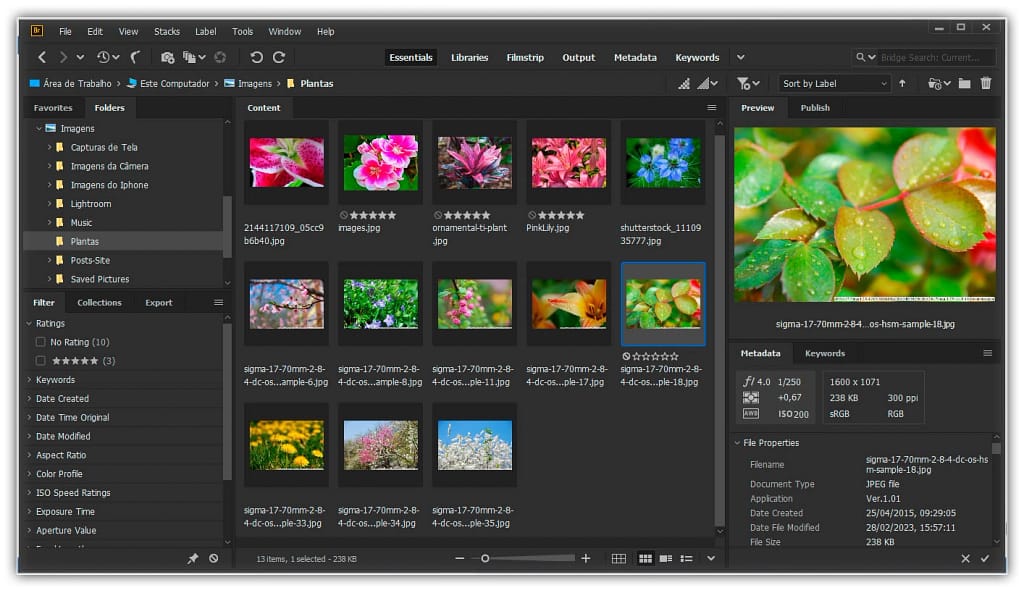Select the Output workspace
Image resolution: width=1024 pixels, height=593 pixels.
pos(579,57)
